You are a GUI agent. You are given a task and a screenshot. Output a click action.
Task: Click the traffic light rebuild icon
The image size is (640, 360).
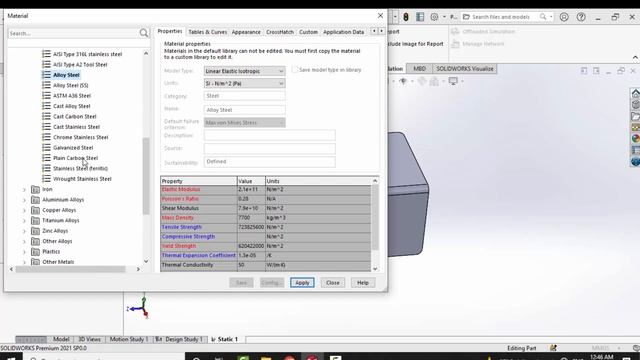coord(406,17)
